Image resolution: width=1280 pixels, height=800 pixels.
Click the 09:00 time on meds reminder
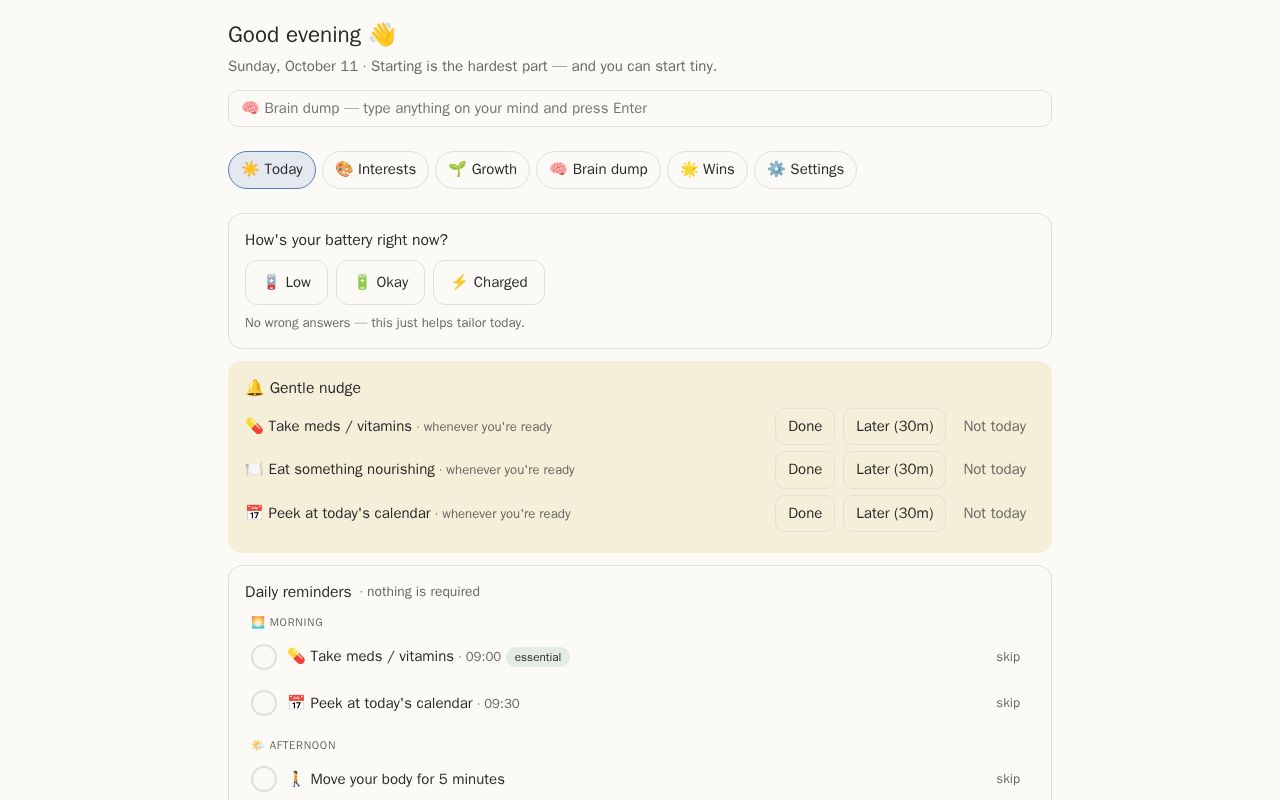pyautogui.click(x=483, y=657)
